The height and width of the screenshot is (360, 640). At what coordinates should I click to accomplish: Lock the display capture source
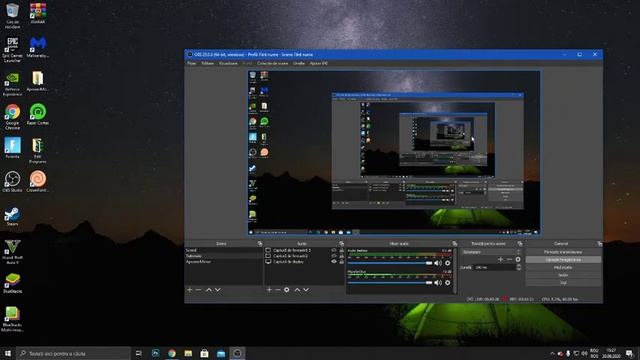341,262
